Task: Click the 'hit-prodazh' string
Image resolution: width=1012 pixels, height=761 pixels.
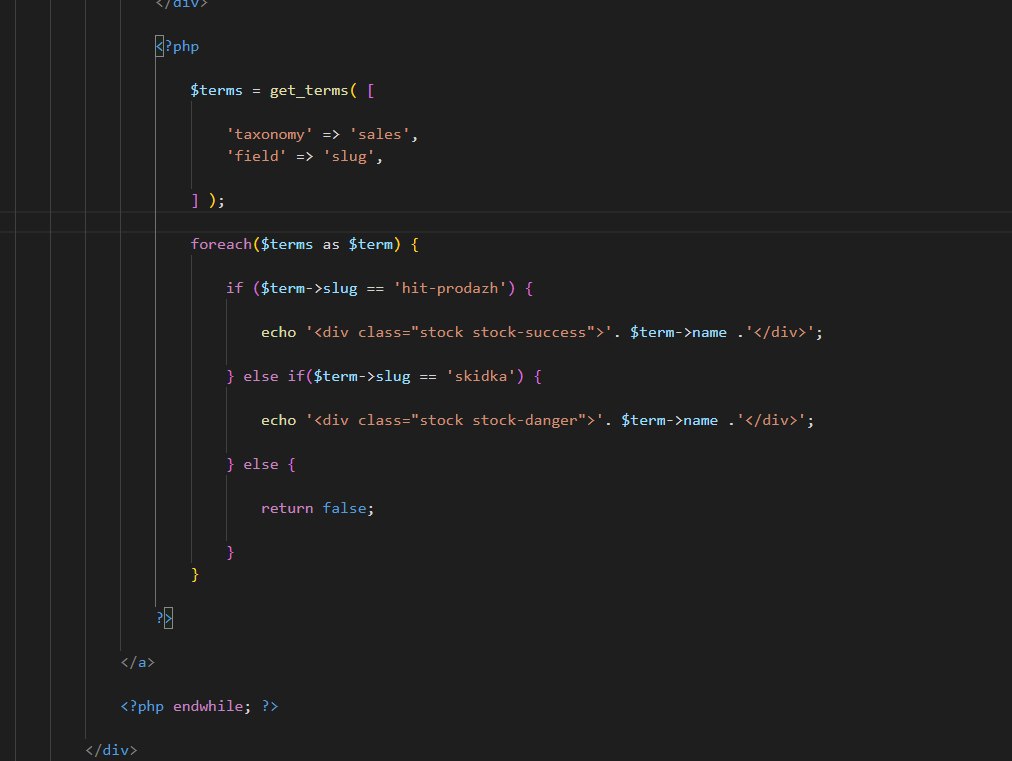Action: click(x=450, y=288)
